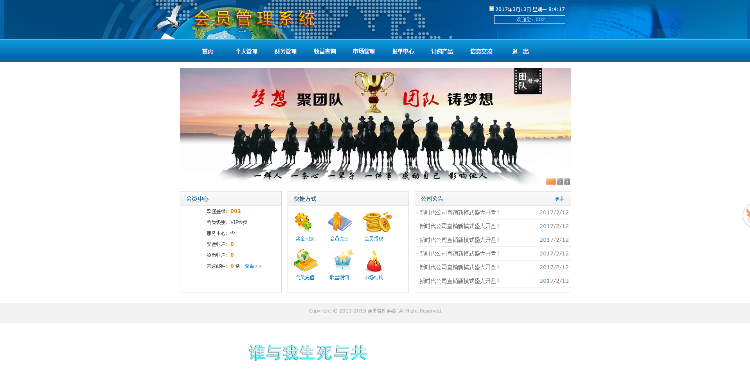Click the film-strip 团队 badge on banner

click(x=528, y=81)
